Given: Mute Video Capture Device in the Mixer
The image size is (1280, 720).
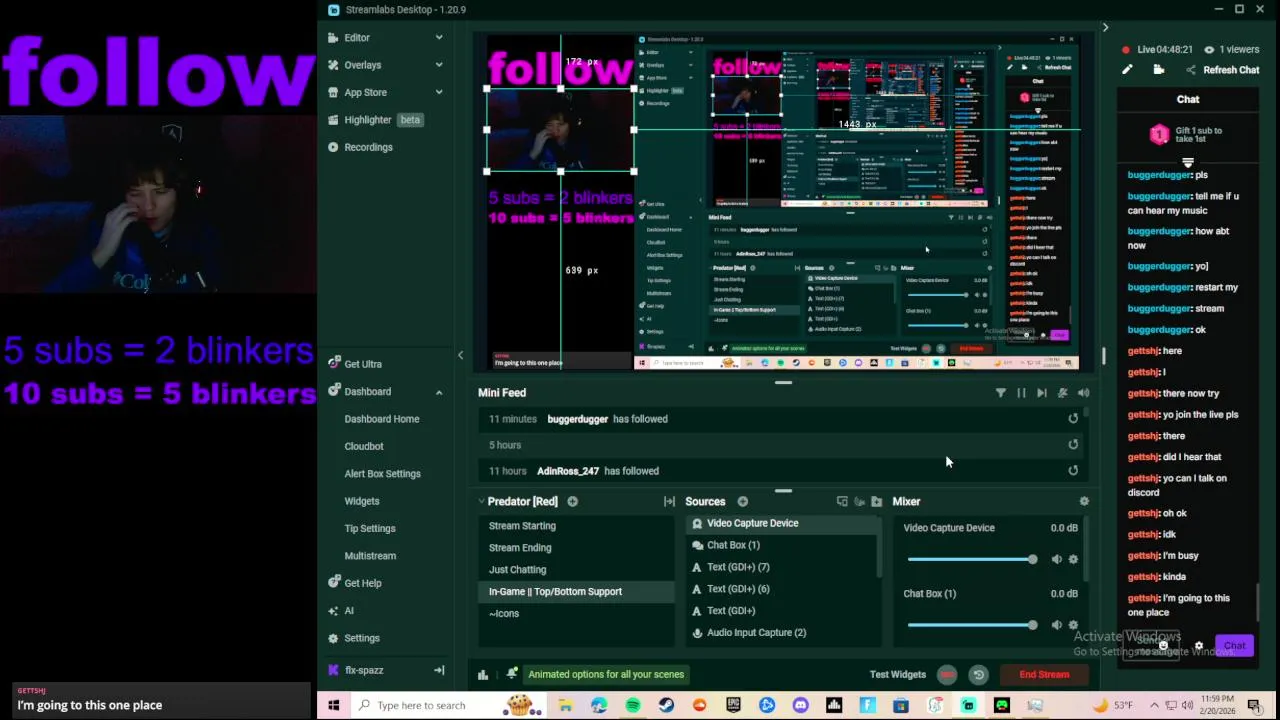Looking at the screenshot, I should (1056, 559).
